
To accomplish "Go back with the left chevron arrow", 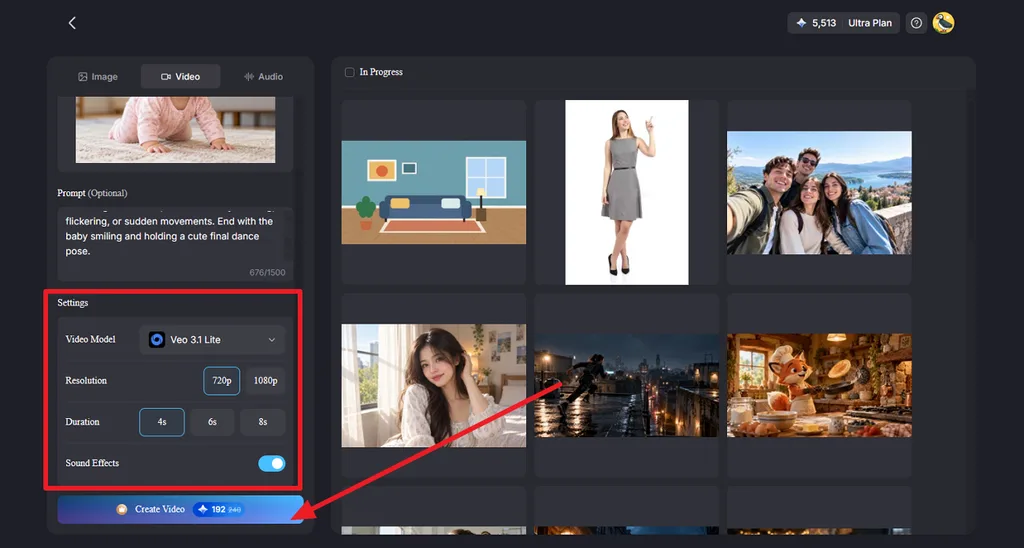I will point(72,23).
